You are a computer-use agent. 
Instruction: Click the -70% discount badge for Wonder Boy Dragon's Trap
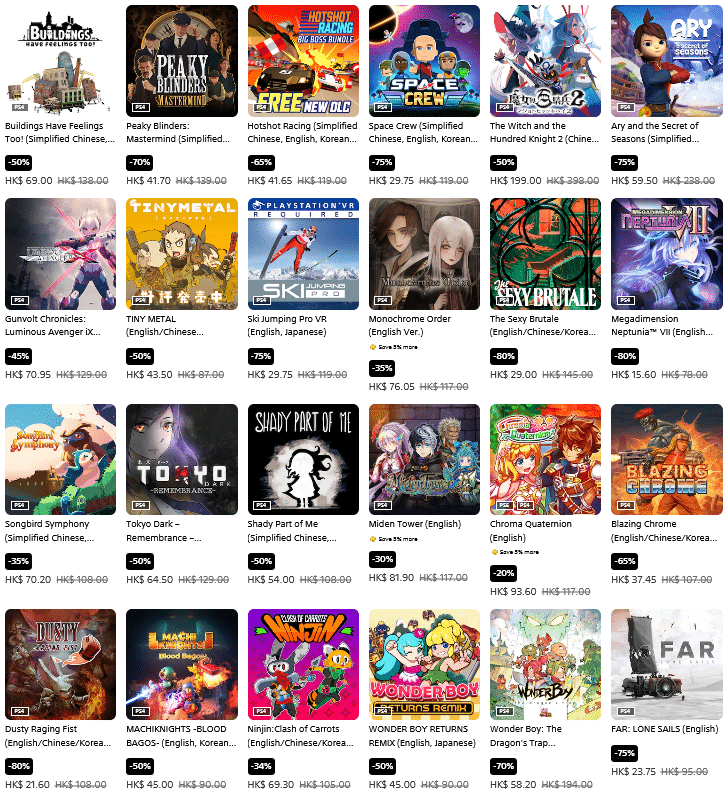pyautogui.click(x=504, y=766)
